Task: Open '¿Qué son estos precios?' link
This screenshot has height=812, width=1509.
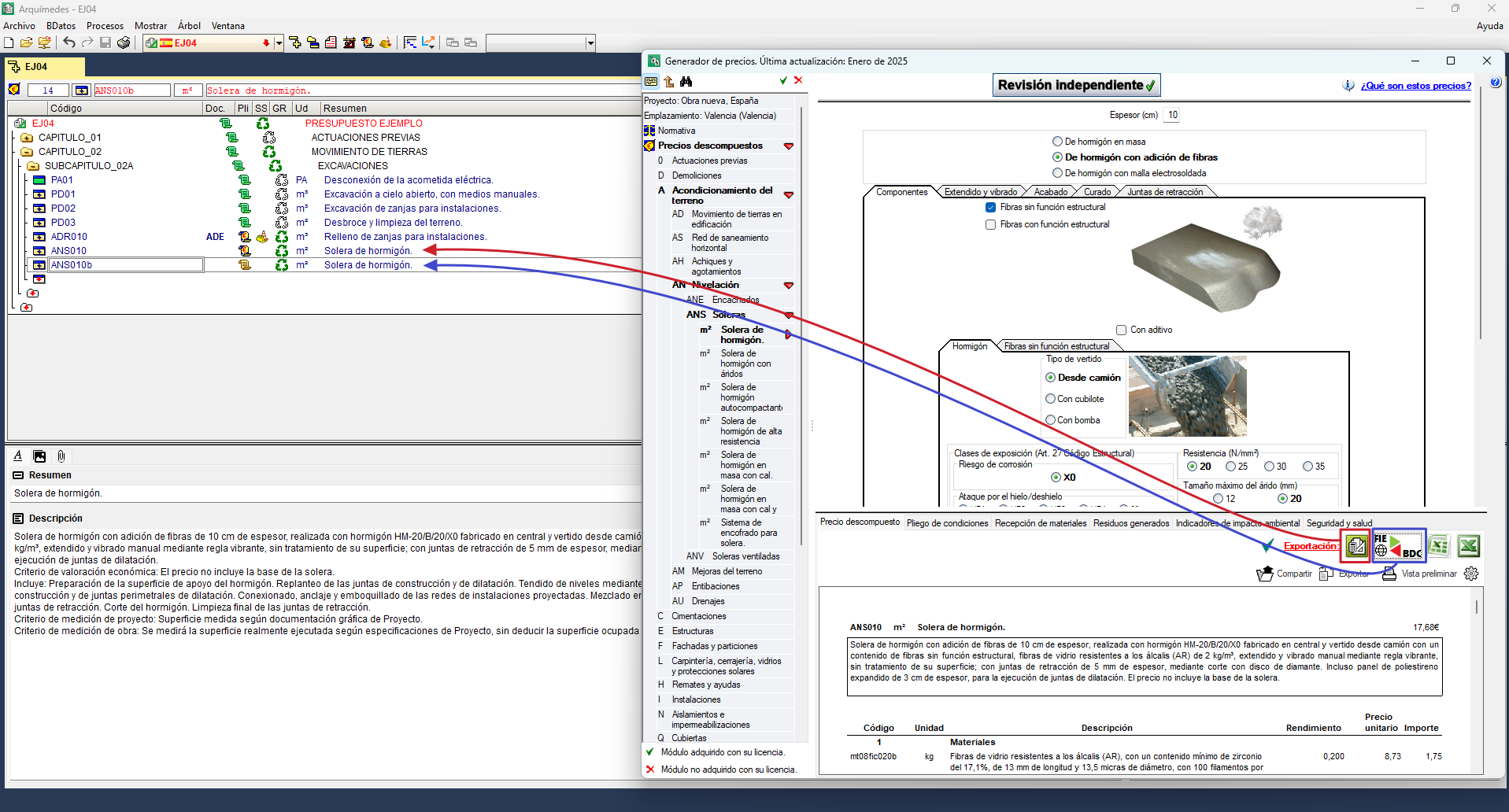Action: 1415,86
